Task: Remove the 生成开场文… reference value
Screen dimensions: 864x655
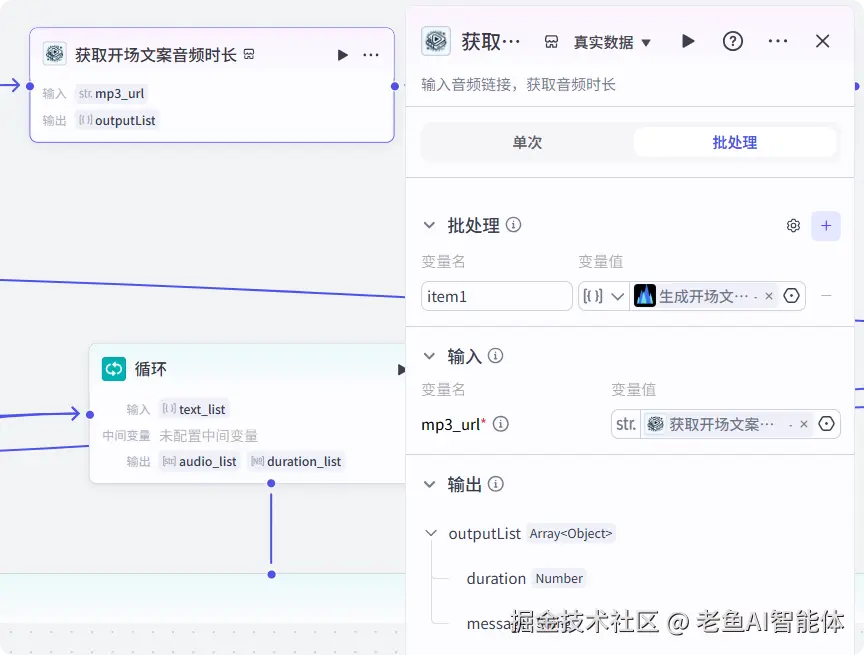Action: click(x=769, y=296)
